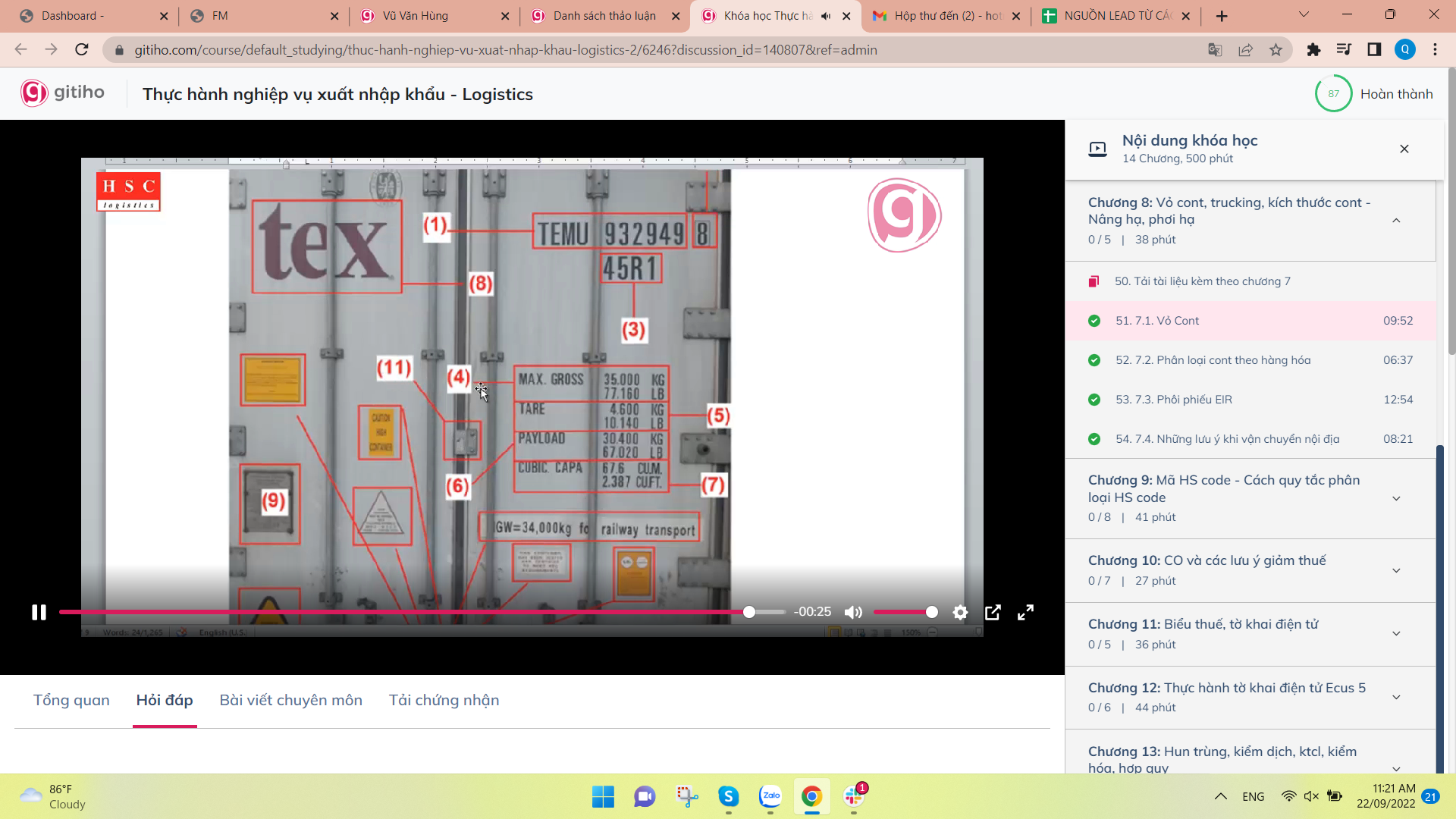Close the course content panel
This screenshot has height=819, width=1456.
[x=1404, y=149]
